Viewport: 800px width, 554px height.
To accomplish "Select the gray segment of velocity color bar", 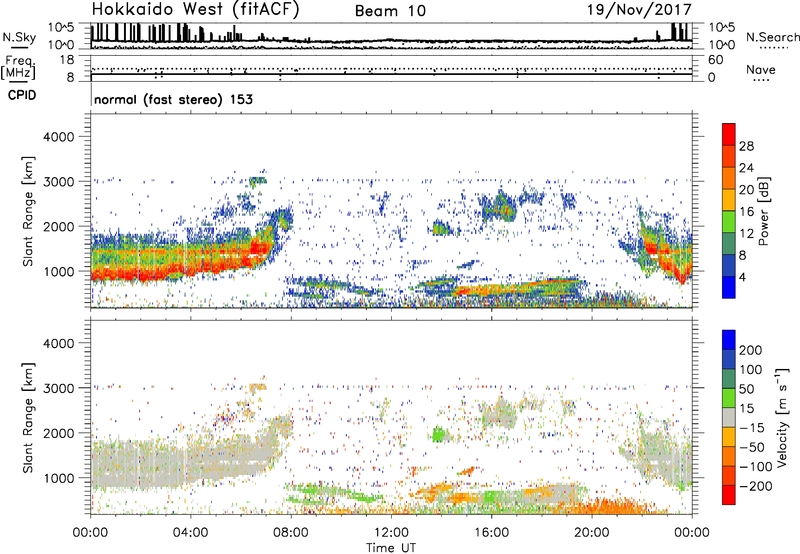I will [x=729, y=417].
